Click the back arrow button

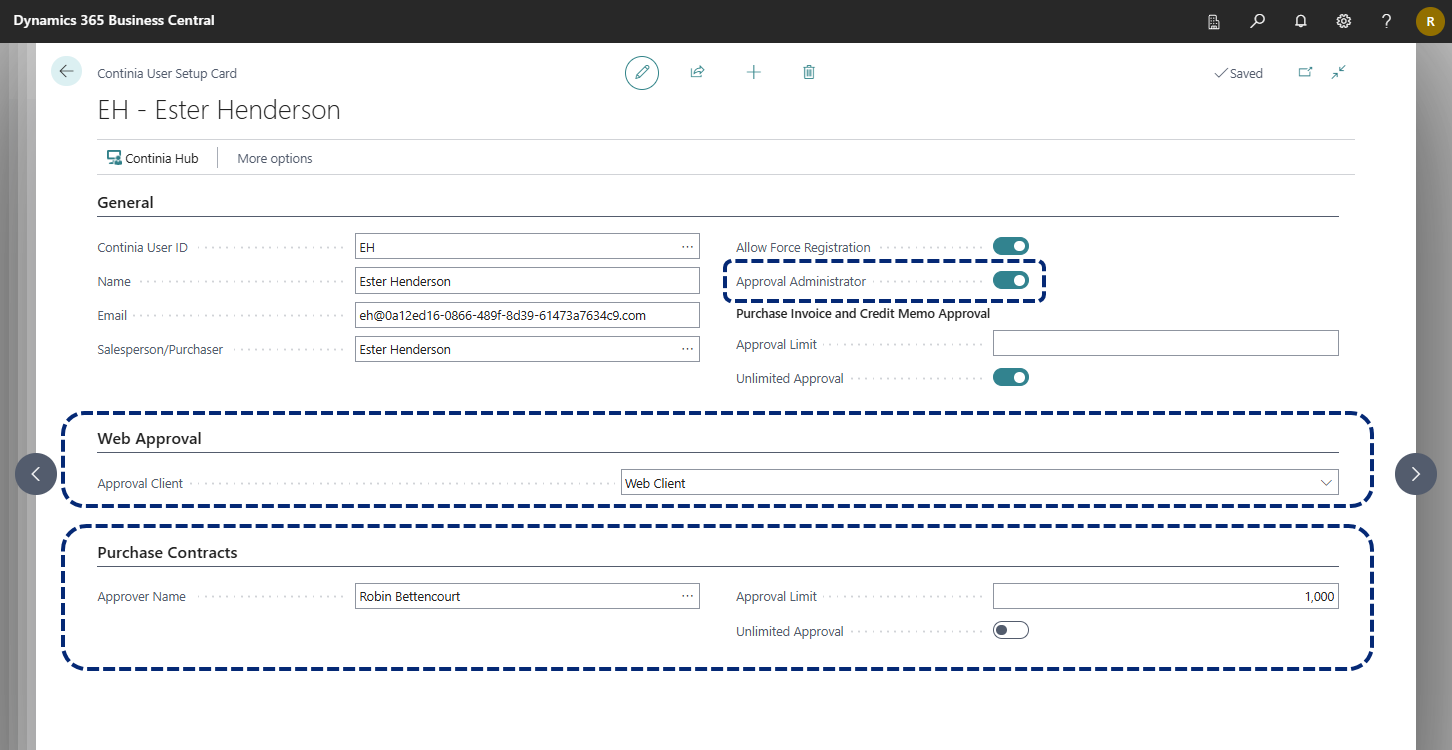66,71
